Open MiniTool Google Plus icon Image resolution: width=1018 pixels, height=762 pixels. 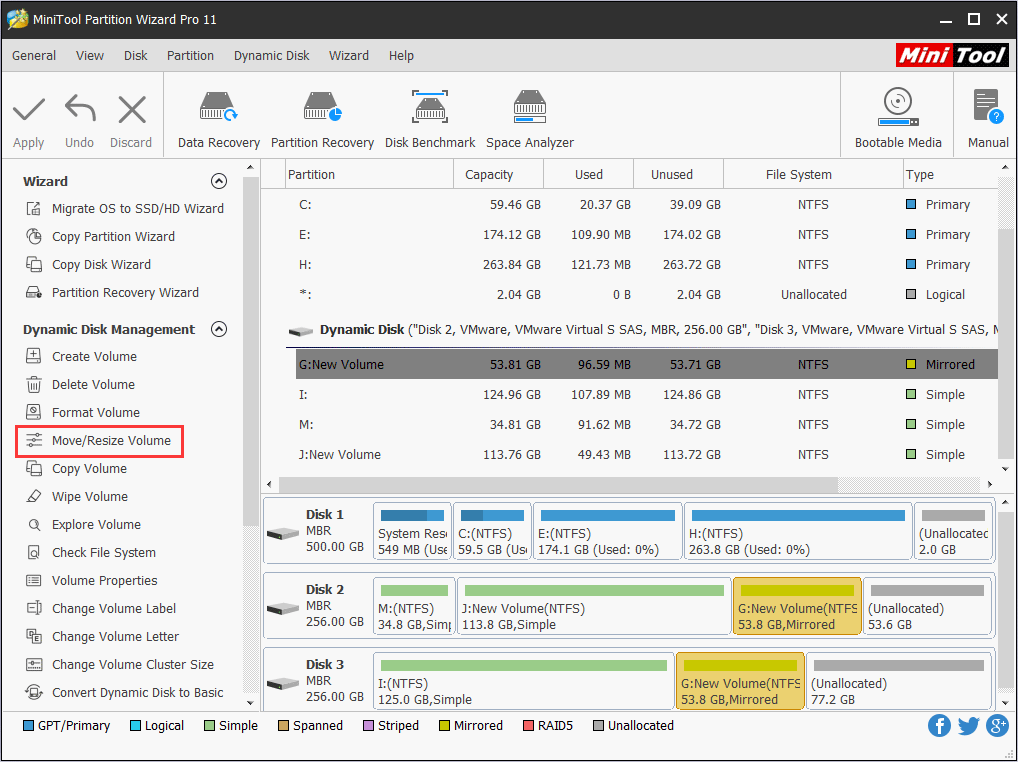(x=997, y=725)
